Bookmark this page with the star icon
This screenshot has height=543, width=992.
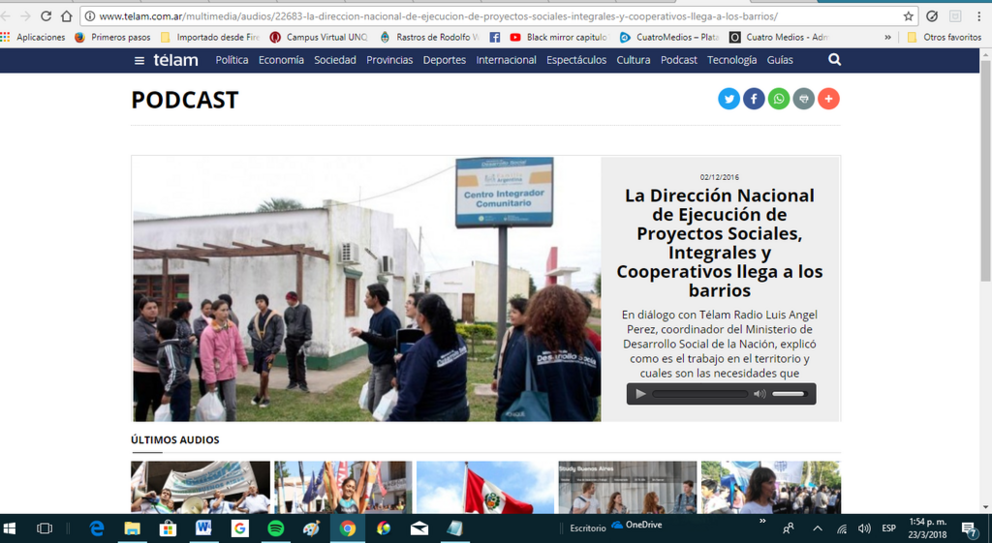(908, 16)
